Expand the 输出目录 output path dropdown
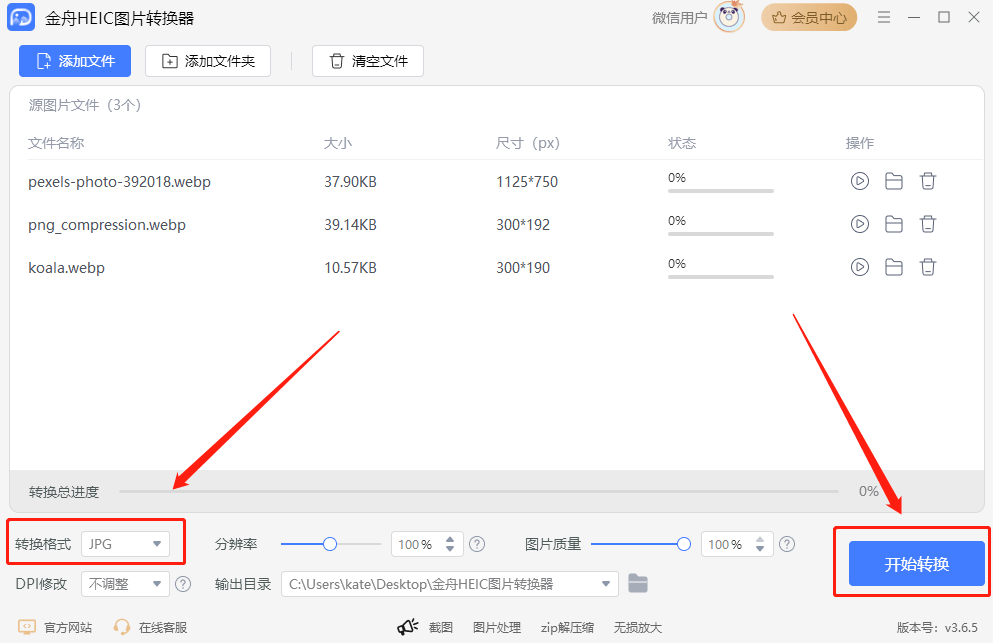This screenshot has height=643, width=993. (x=604, y=583)
